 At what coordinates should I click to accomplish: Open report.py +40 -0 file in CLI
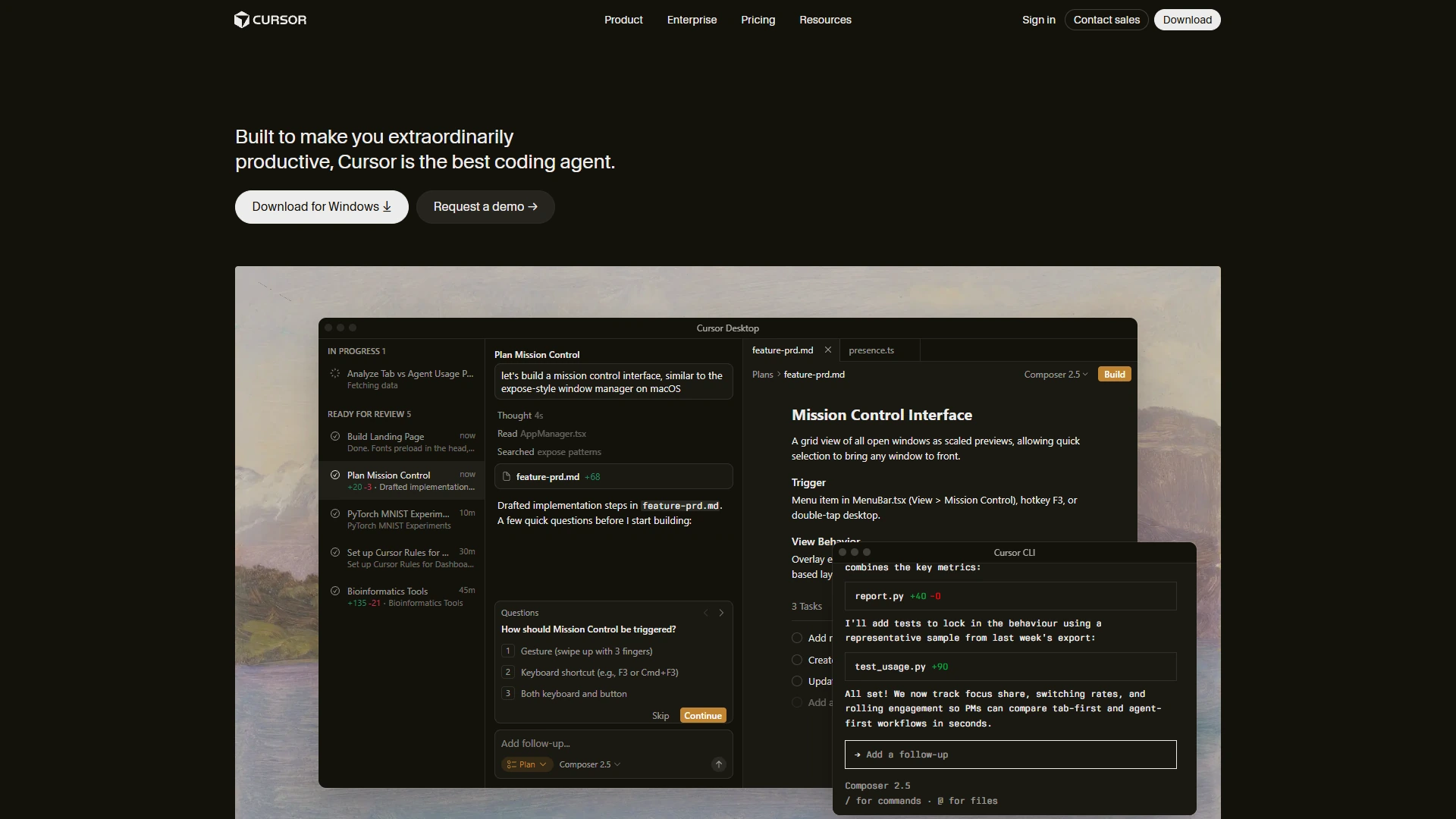(x=1010, y=597)
